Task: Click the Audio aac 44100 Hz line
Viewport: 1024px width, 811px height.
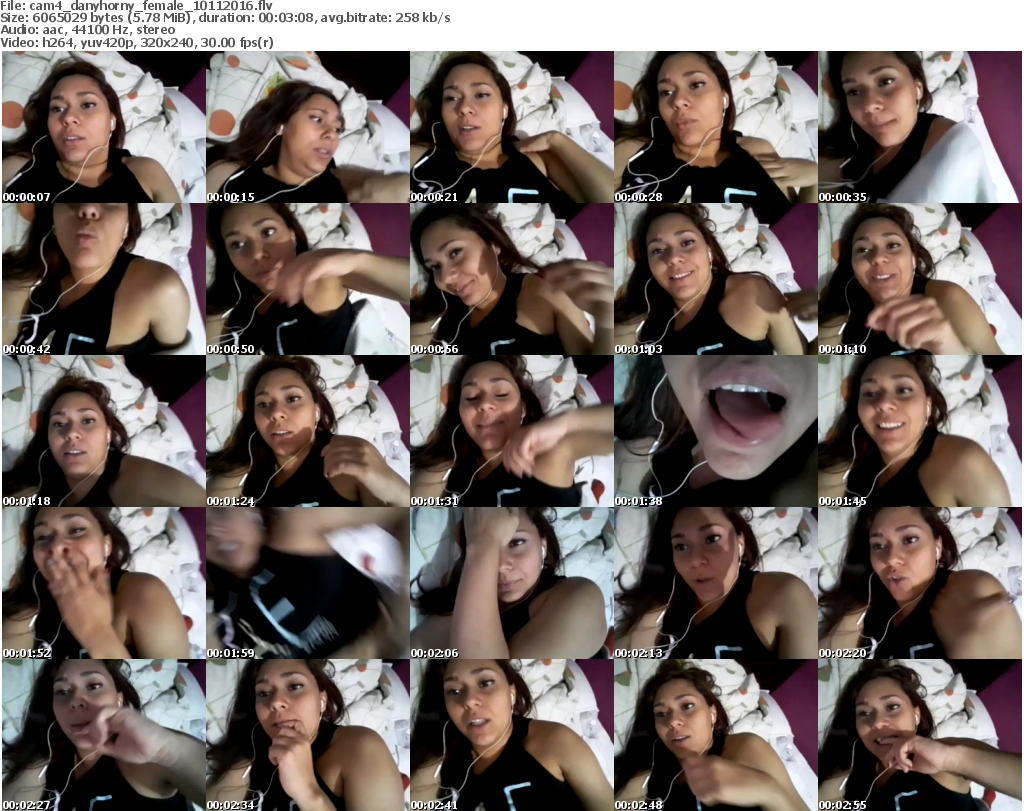Action: coord(88,30)
